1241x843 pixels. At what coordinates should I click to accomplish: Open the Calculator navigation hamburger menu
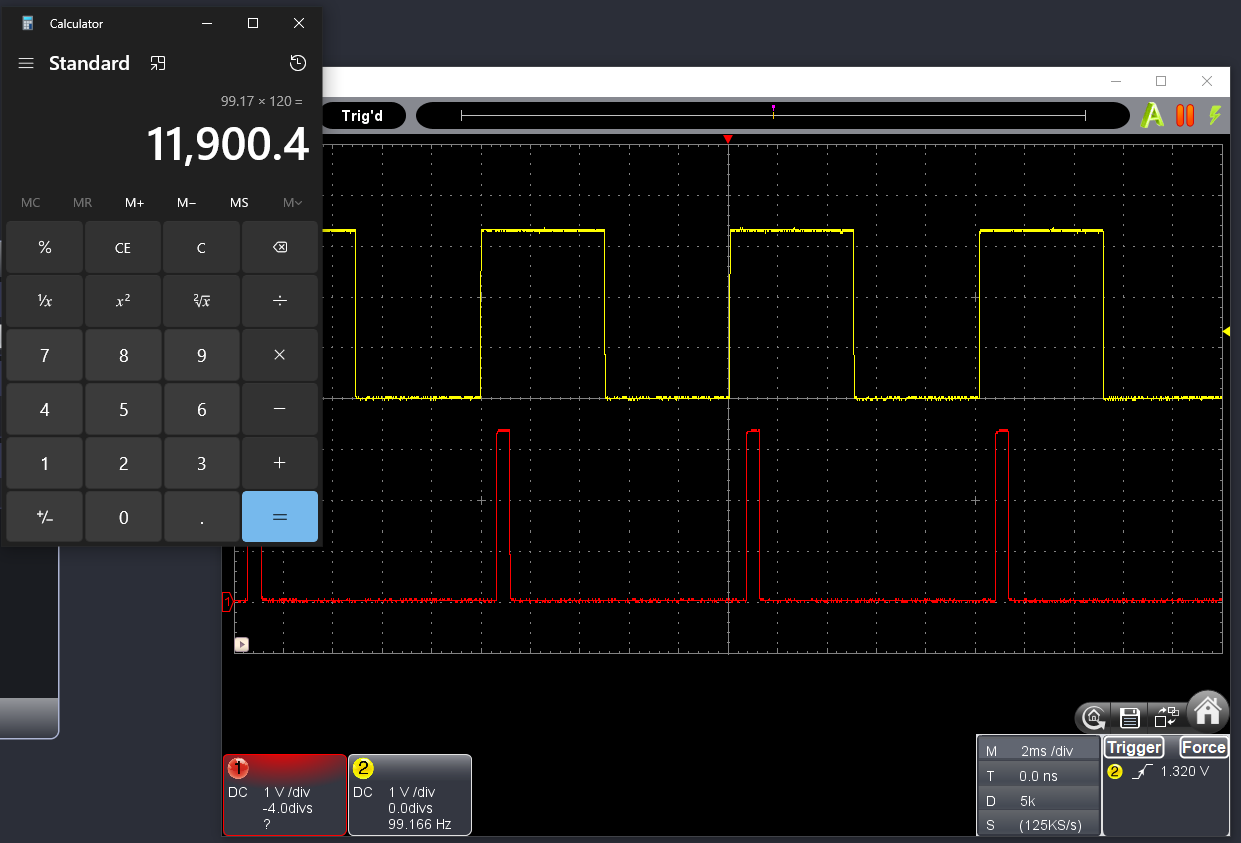coord(26,63)
